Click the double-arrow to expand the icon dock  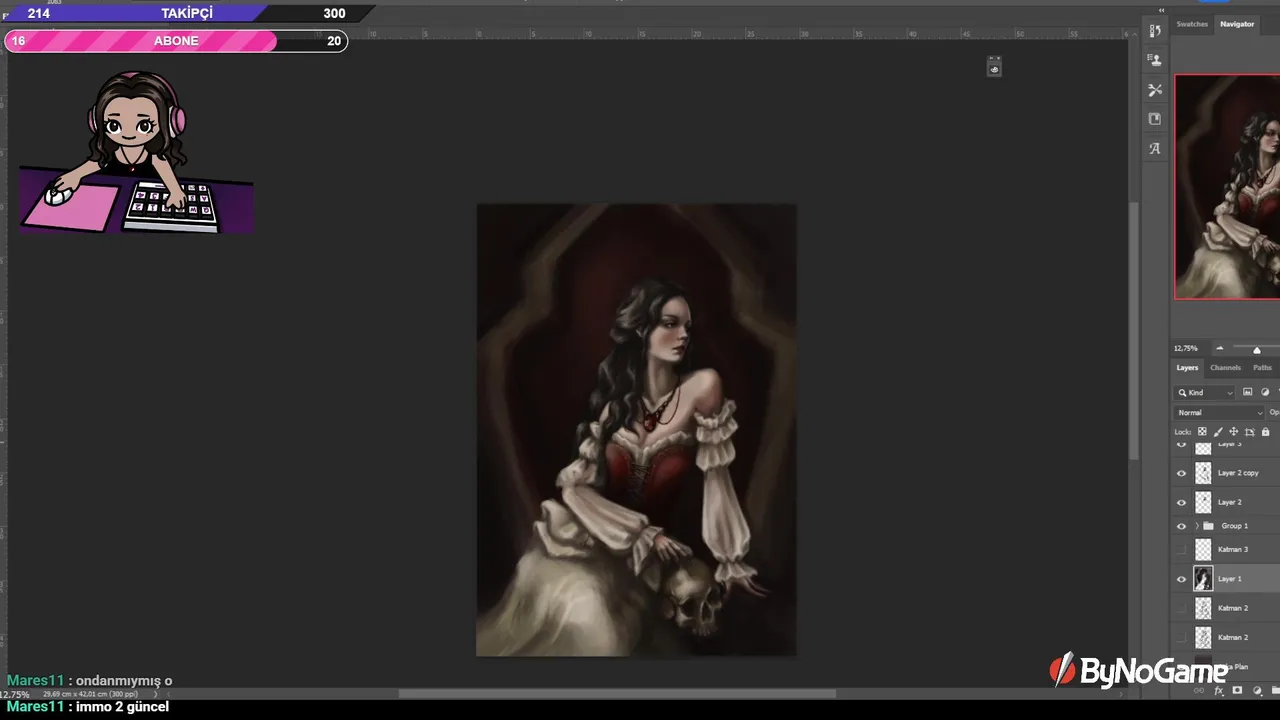1160,9
